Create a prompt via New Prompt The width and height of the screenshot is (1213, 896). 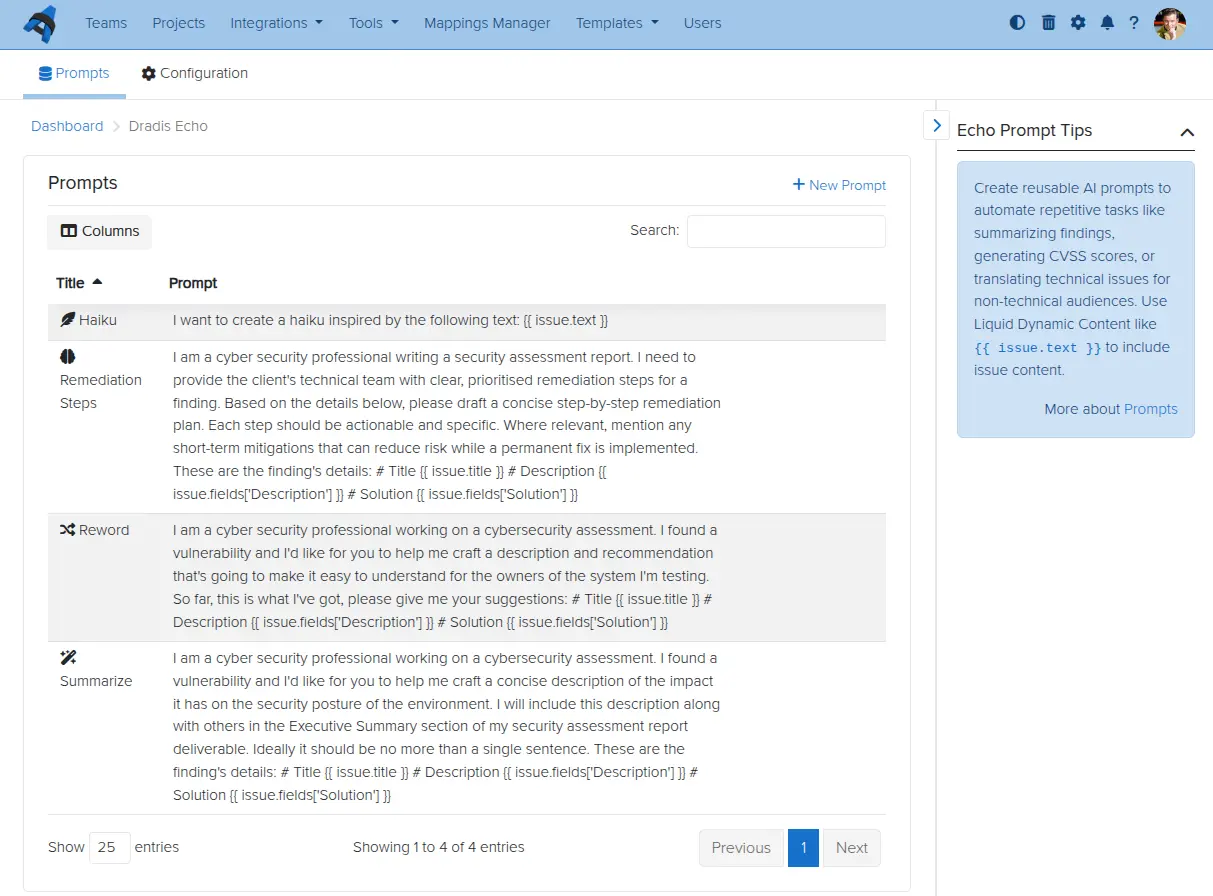(839, 185)
